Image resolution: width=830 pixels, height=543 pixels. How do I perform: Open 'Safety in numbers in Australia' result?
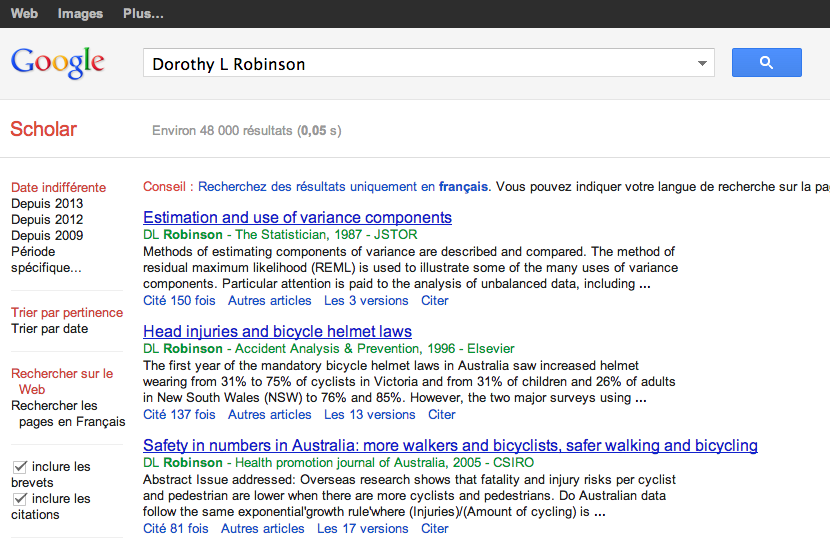450,445
